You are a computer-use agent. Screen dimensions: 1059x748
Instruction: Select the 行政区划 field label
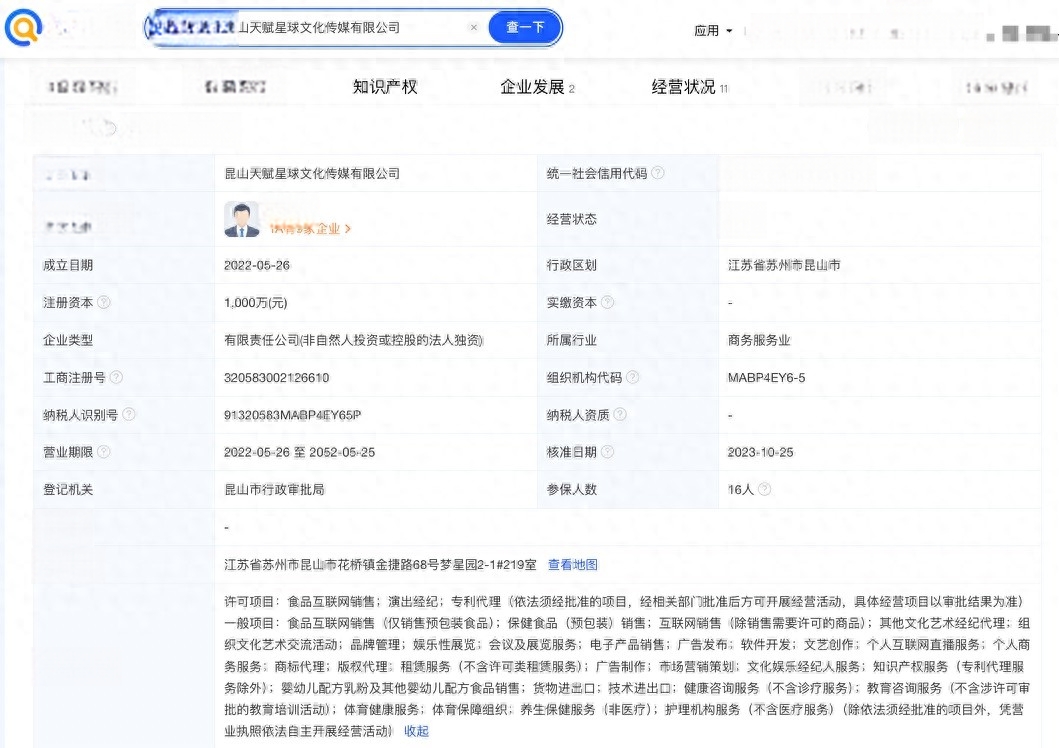(x=572, y=265)
